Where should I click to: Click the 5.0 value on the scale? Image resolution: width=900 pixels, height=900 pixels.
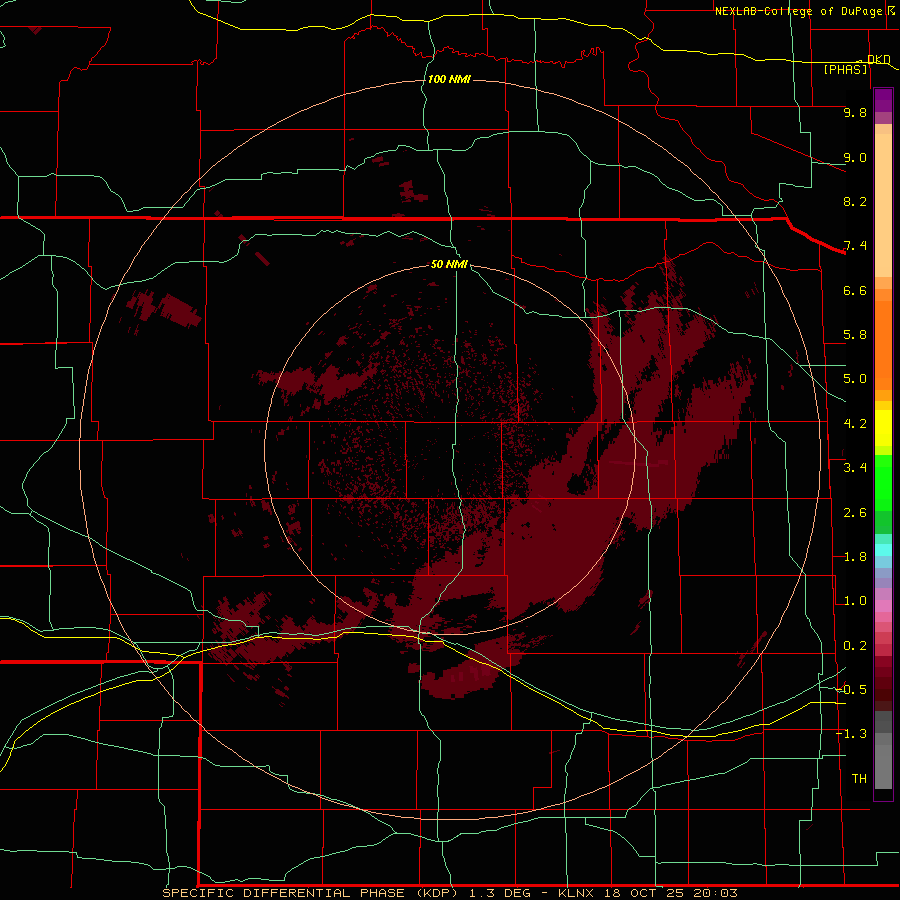pos(855,379)
